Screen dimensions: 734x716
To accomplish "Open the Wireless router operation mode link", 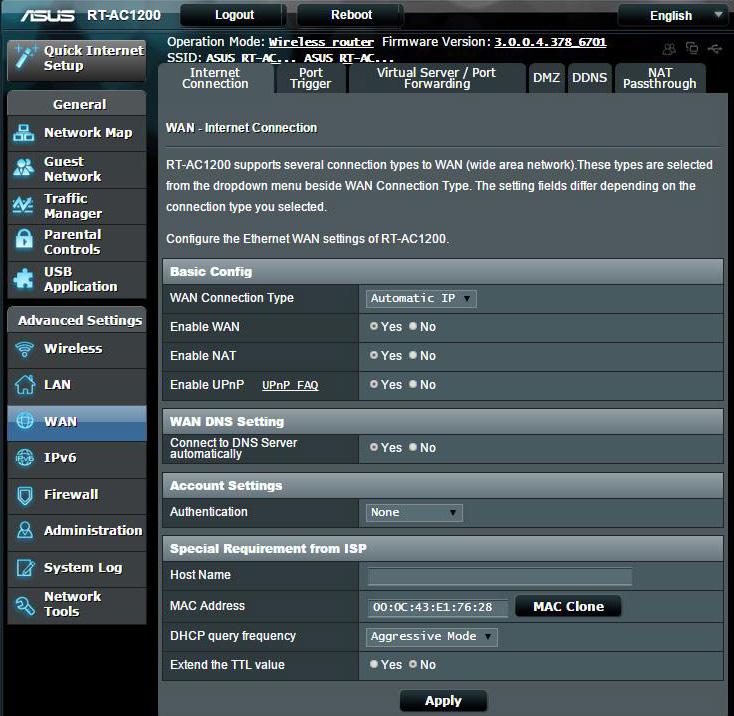I will pyautogui.click(x=321, y=42).
